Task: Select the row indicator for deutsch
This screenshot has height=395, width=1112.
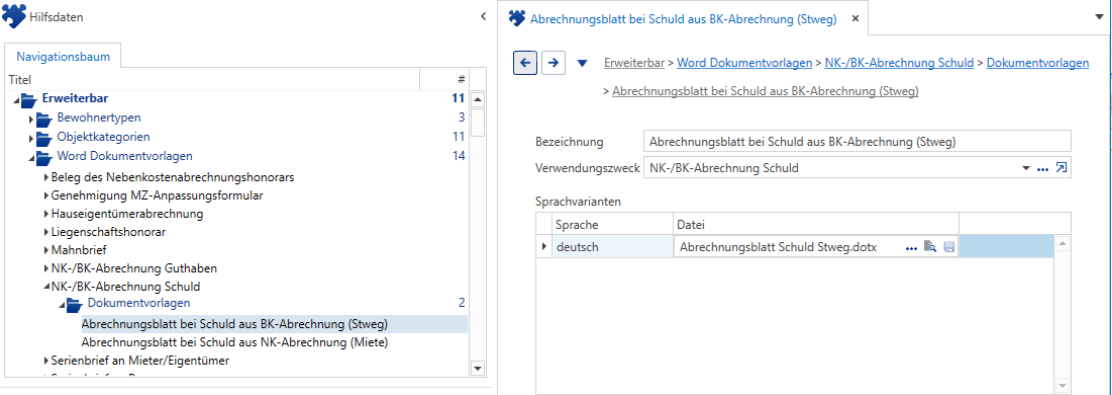Action: [x=544, y=247]
